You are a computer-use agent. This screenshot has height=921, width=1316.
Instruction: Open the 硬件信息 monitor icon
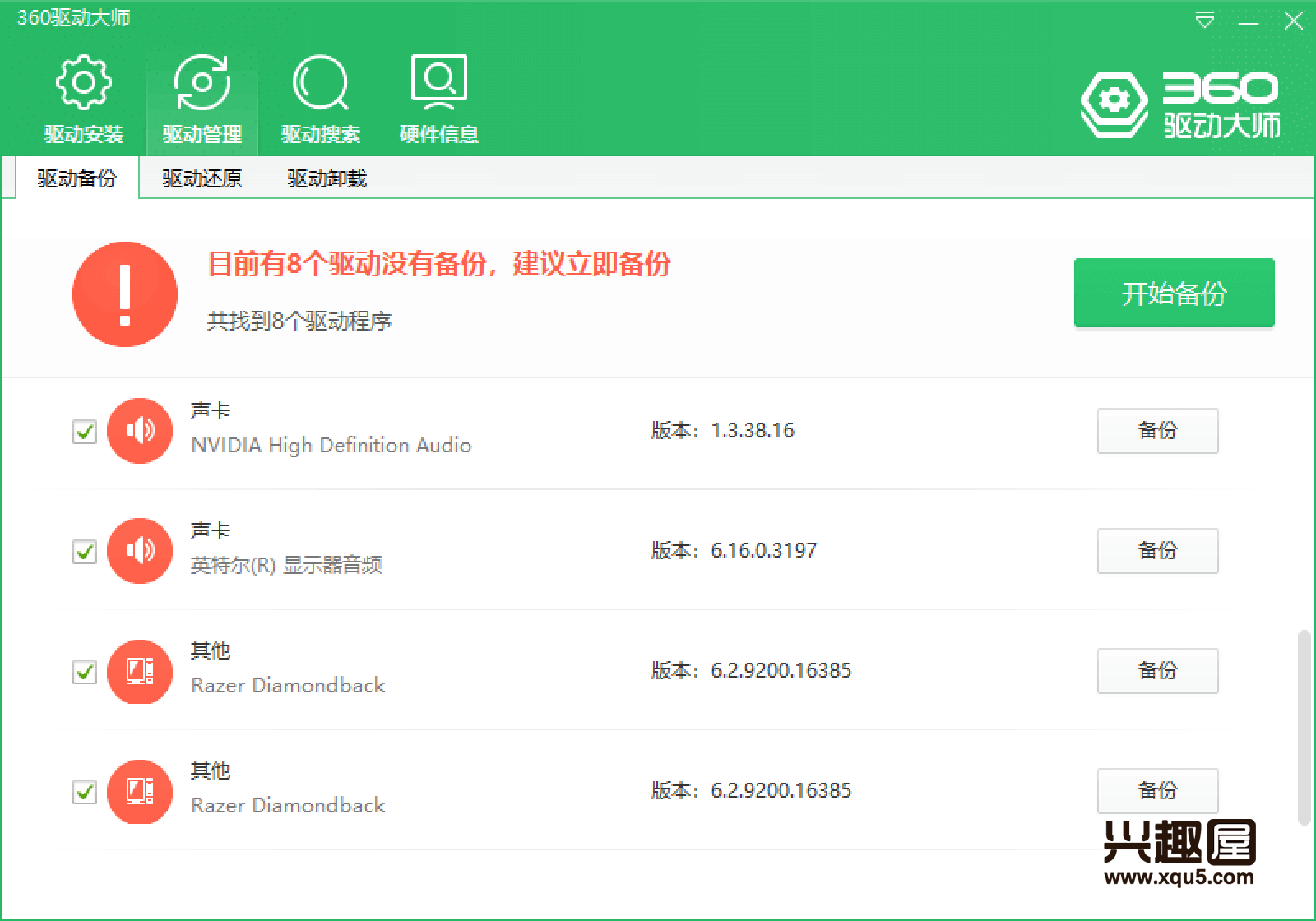[439, 82]
